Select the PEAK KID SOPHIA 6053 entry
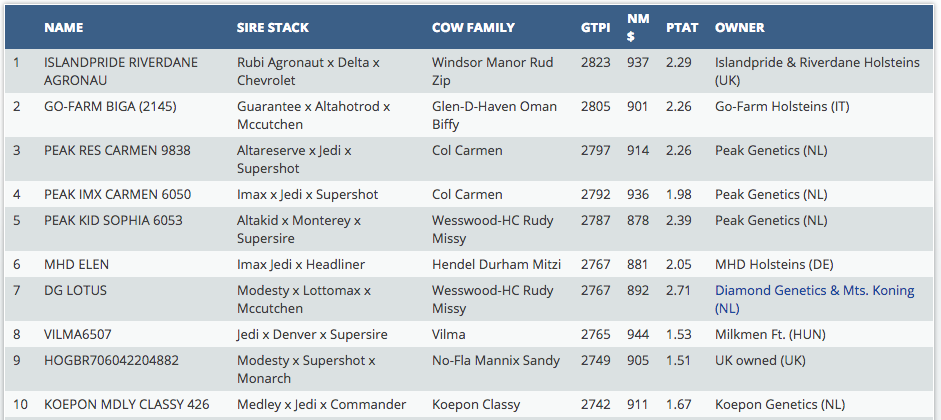The height and width of the screenshot is (420, 941). click(113, 220)
